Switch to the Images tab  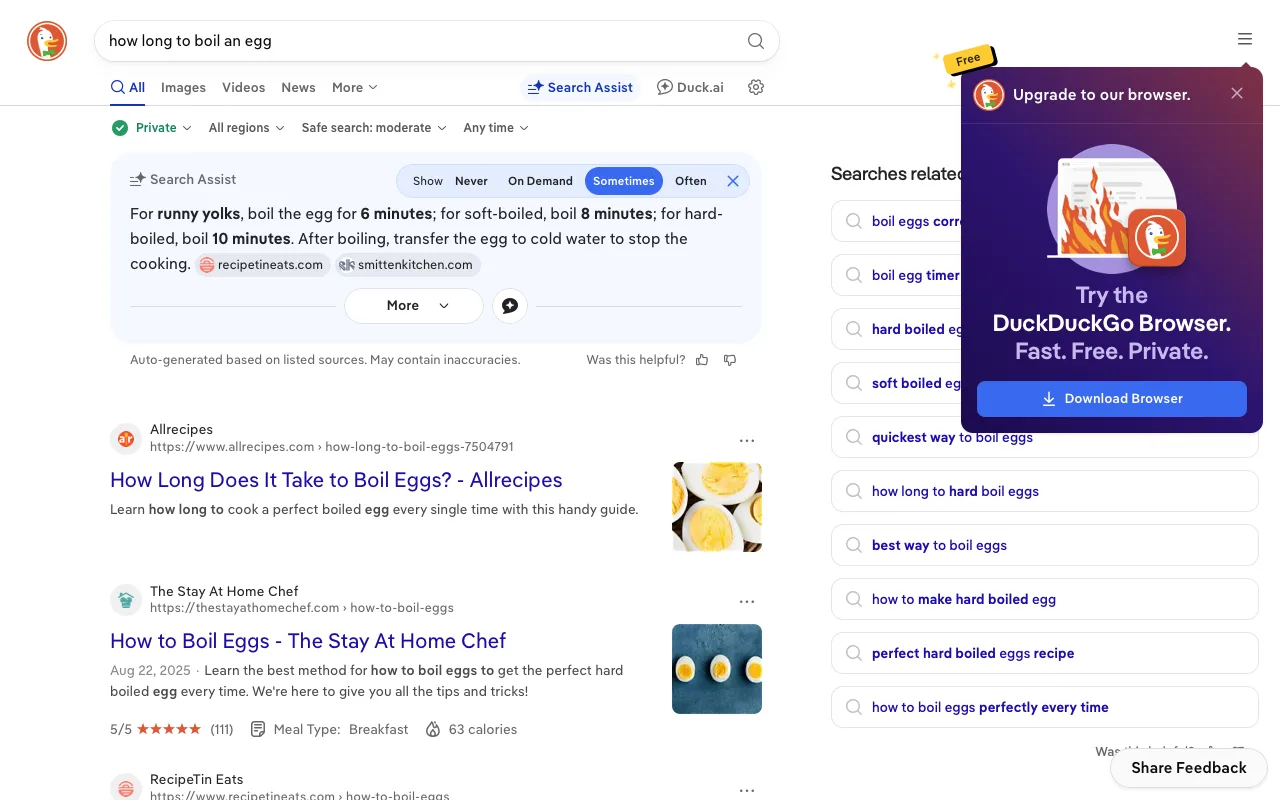184,87
